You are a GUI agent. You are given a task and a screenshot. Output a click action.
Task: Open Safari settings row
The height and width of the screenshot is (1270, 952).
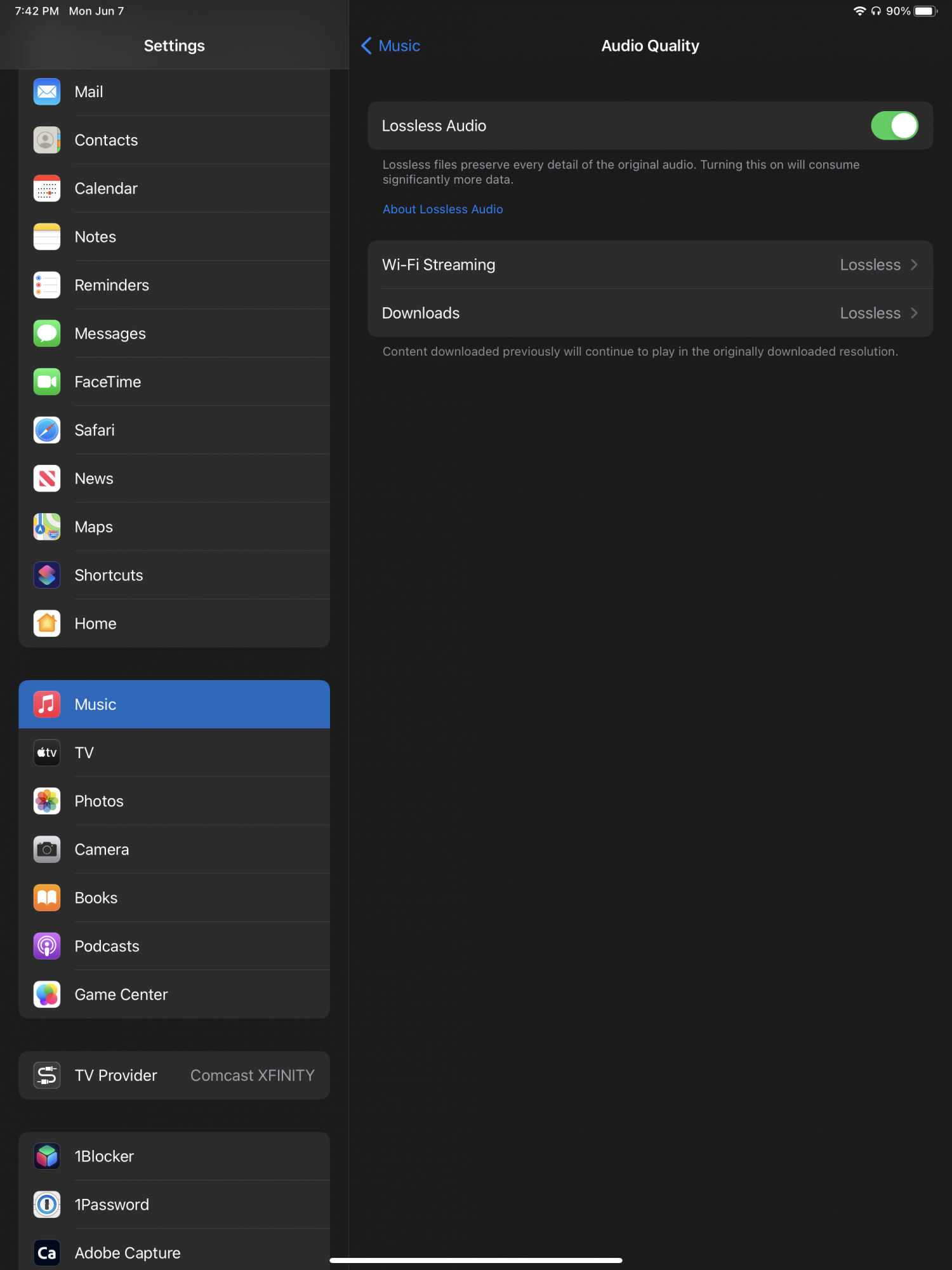point(175,430)
